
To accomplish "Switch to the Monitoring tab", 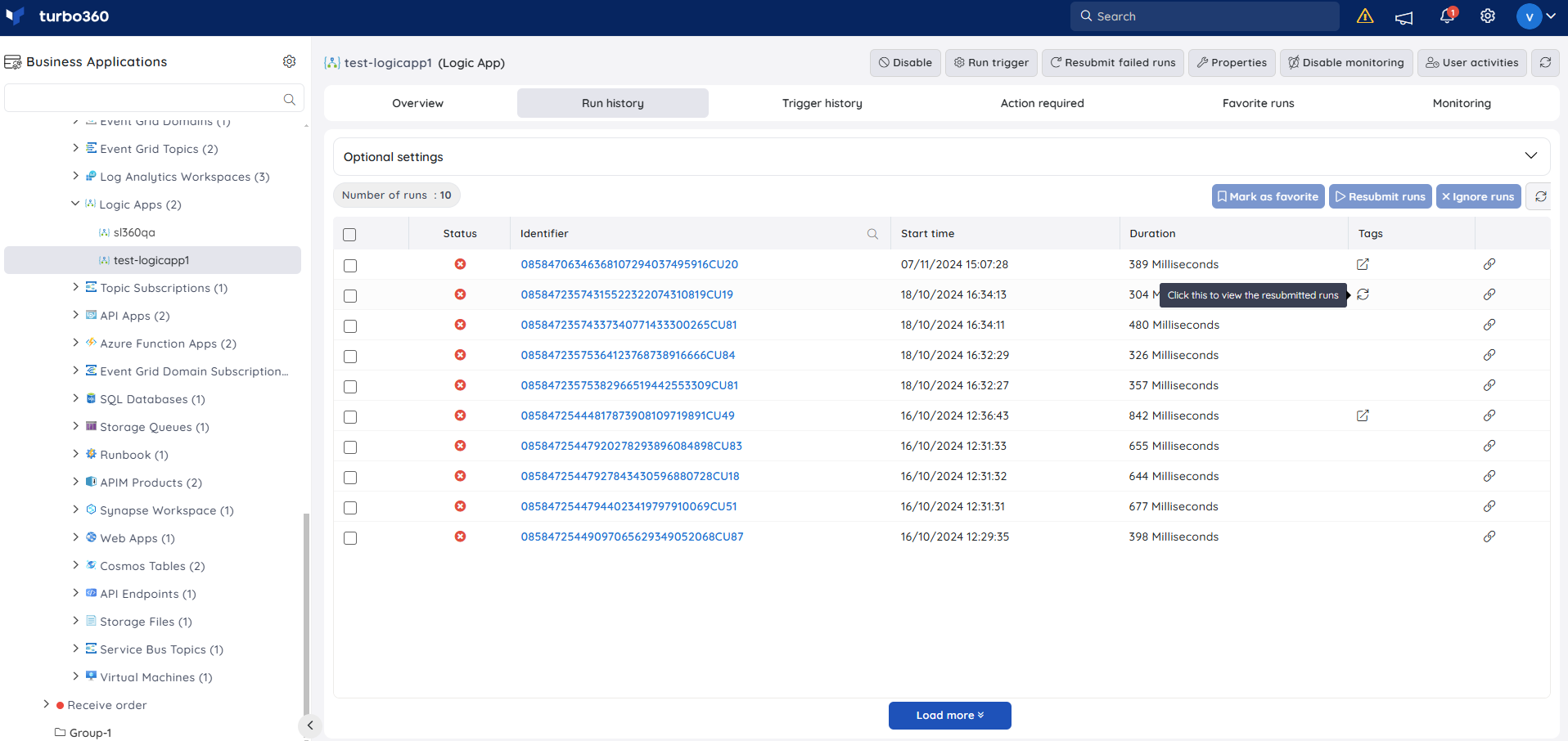I will coord(1462,103).
